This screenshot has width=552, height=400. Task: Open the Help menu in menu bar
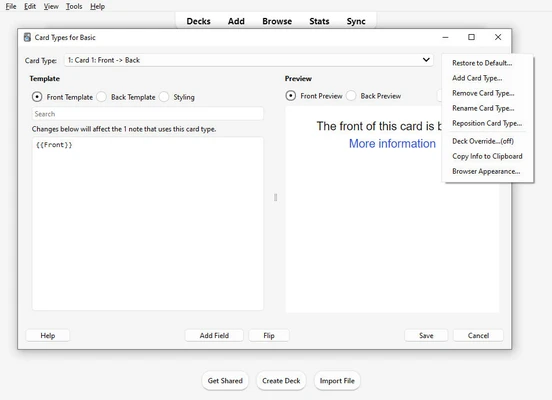click(x=98, y=6)
